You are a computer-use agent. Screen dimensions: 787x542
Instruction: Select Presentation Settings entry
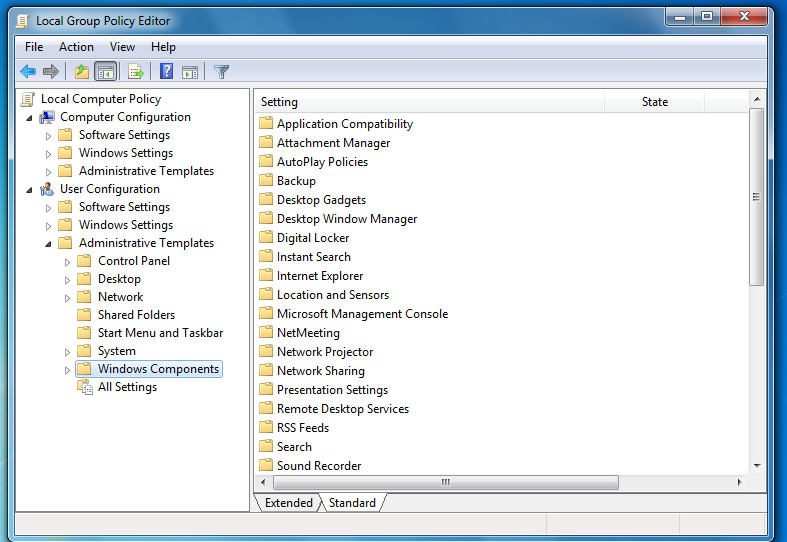pyautogui.click(x=332, y=390)
